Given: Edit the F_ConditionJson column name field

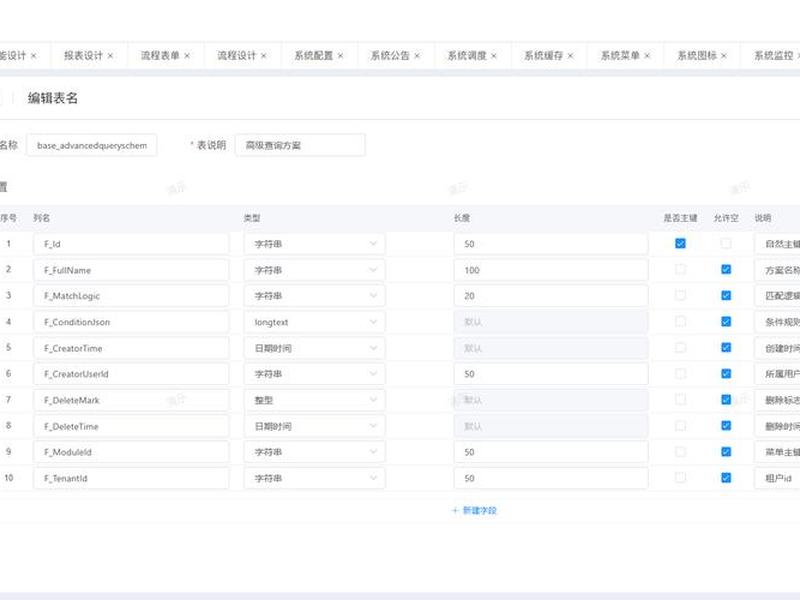Looking at the screenshot, I should [x=131, y=322].
